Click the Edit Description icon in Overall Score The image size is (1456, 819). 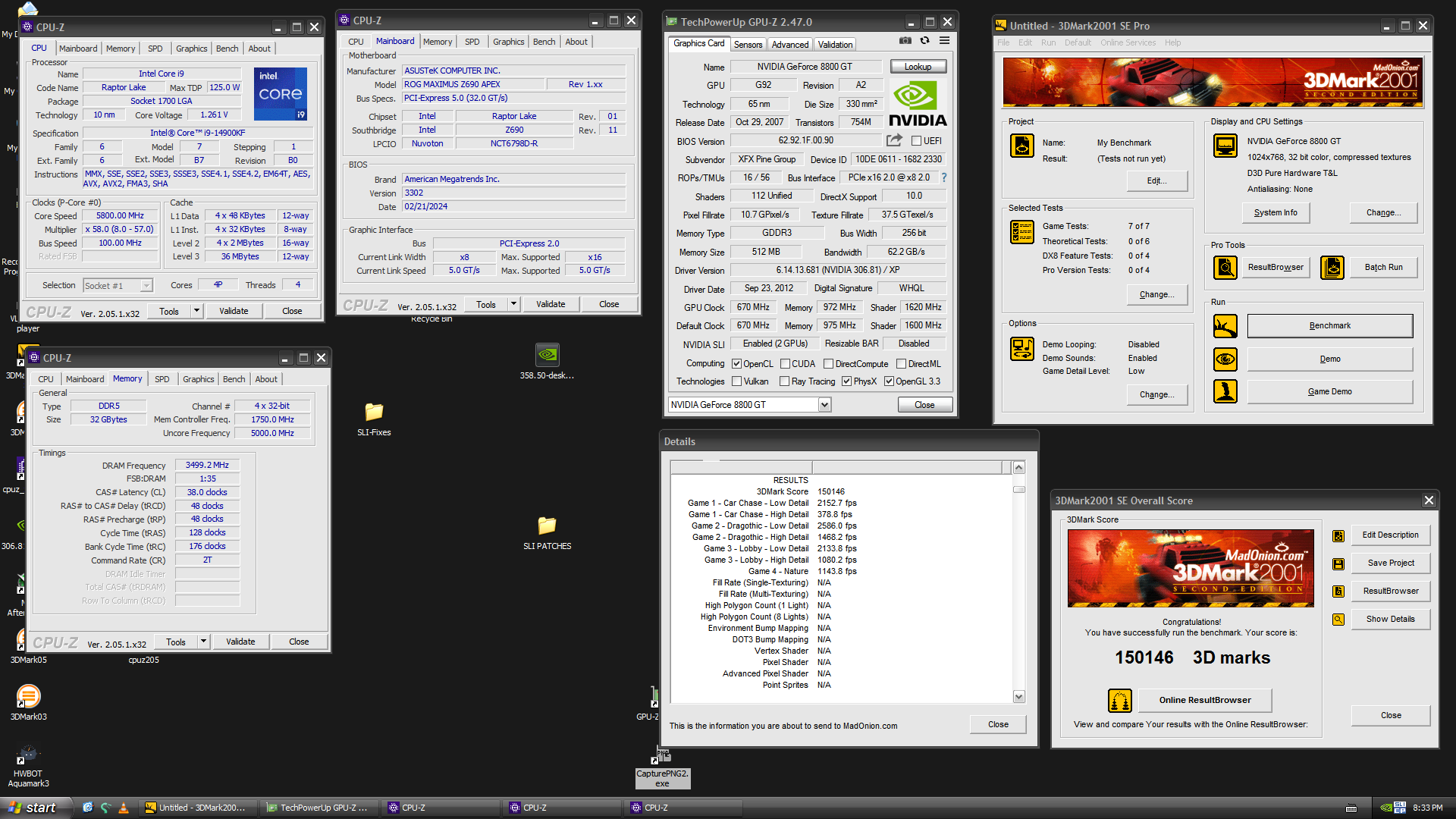coord(1338,536)
